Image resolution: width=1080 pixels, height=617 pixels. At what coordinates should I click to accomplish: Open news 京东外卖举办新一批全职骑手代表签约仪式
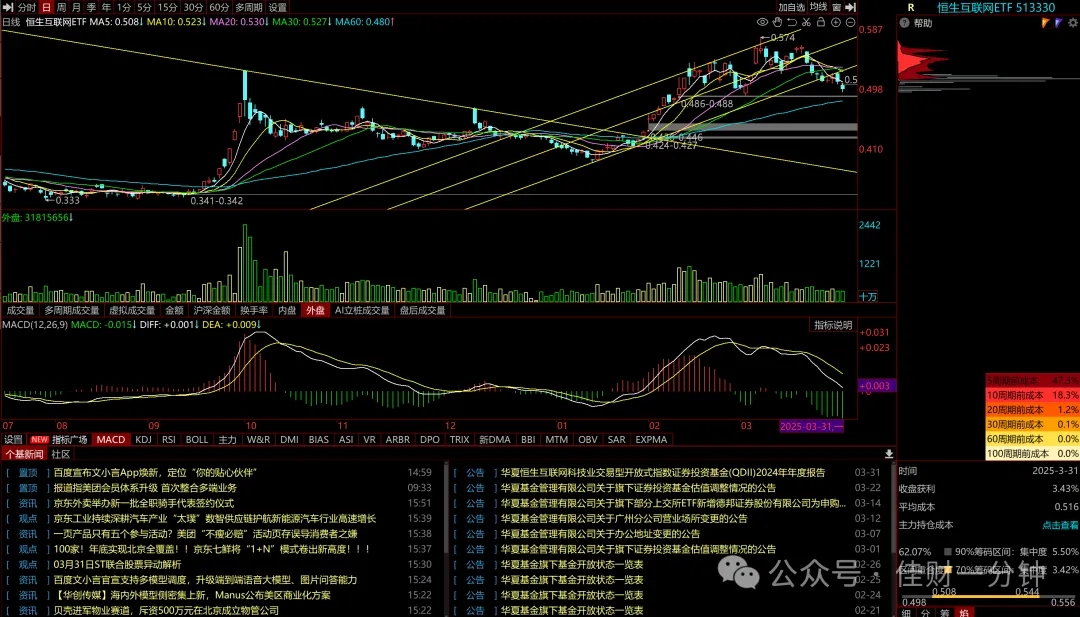coord(144,503)
